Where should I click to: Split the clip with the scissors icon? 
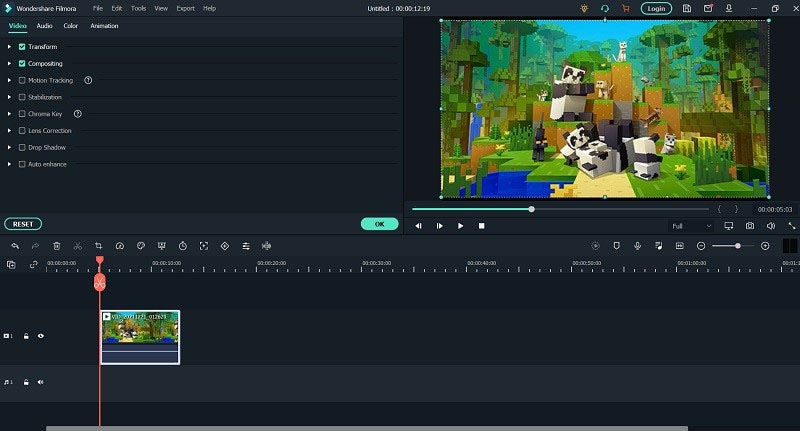click(x=78, y=246)
